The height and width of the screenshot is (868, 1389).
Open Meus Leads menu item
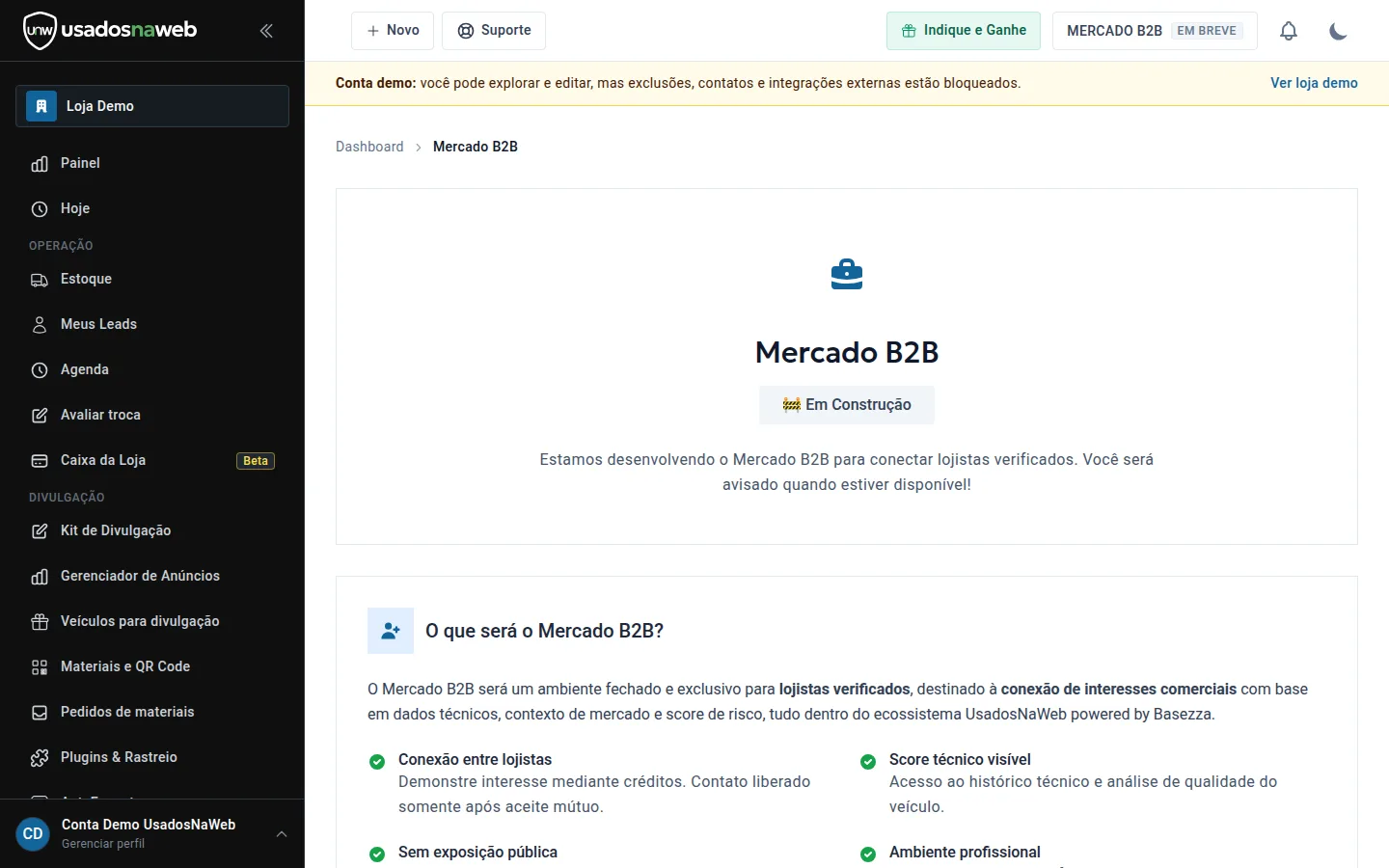pyautogui.click(x=152, y=324)
